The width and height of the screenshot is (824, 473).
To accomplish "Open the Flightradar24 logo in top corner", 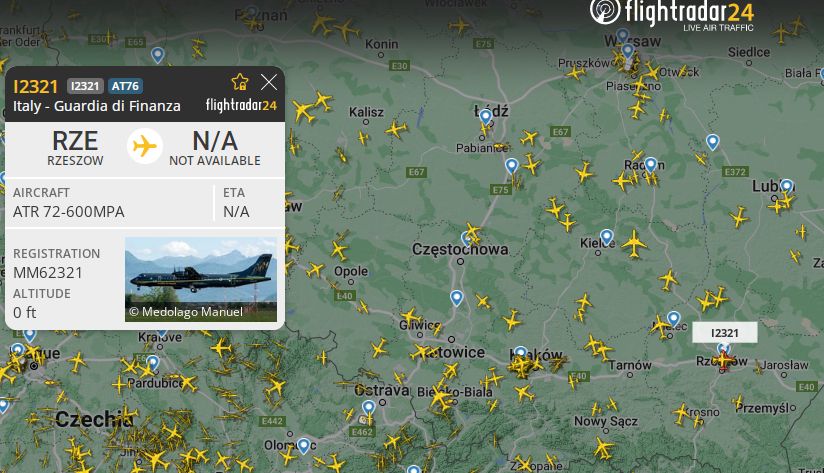I will pos(672,15).
